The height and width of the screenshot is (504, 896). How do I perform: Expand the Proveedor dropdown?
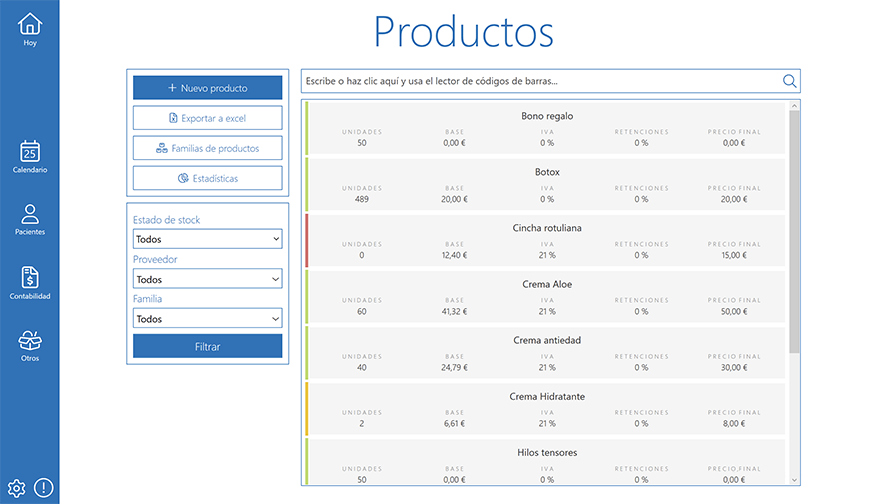pos(207,280)
